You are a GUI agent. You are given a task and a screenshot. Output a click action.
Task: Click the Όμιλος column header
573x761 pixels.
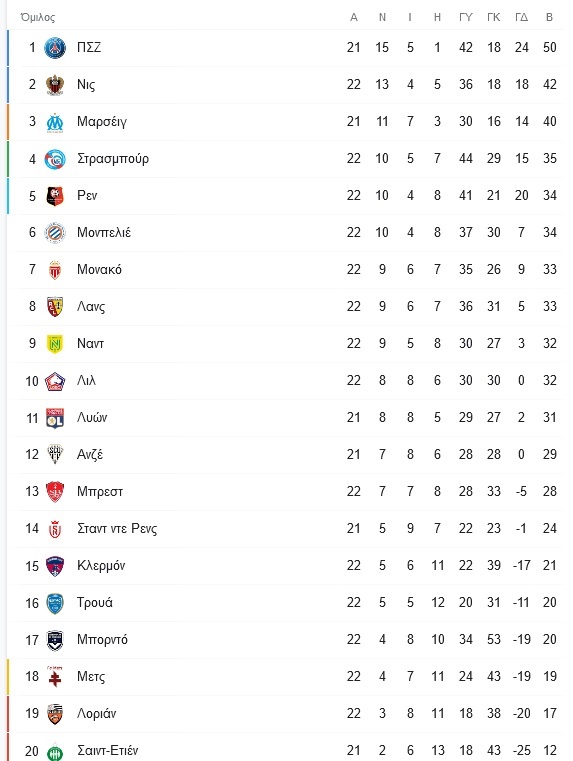click(x=38, y=17)
